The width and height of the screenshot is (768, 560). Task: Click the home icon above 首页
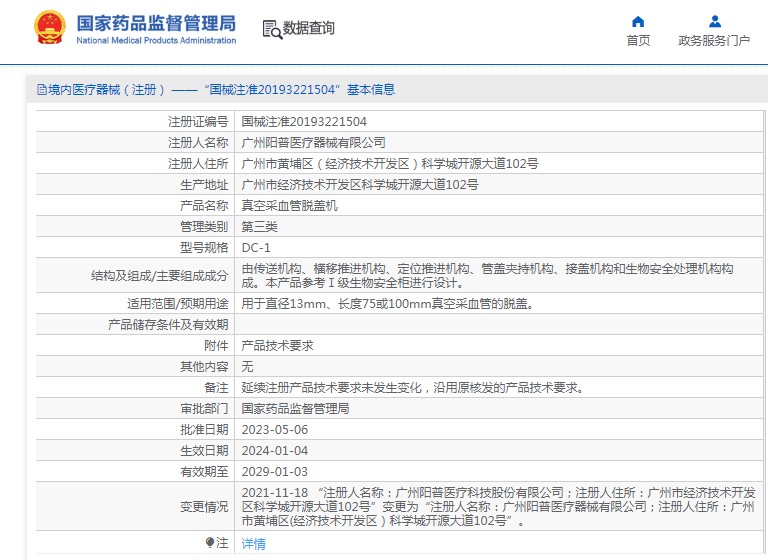[638, 22]
